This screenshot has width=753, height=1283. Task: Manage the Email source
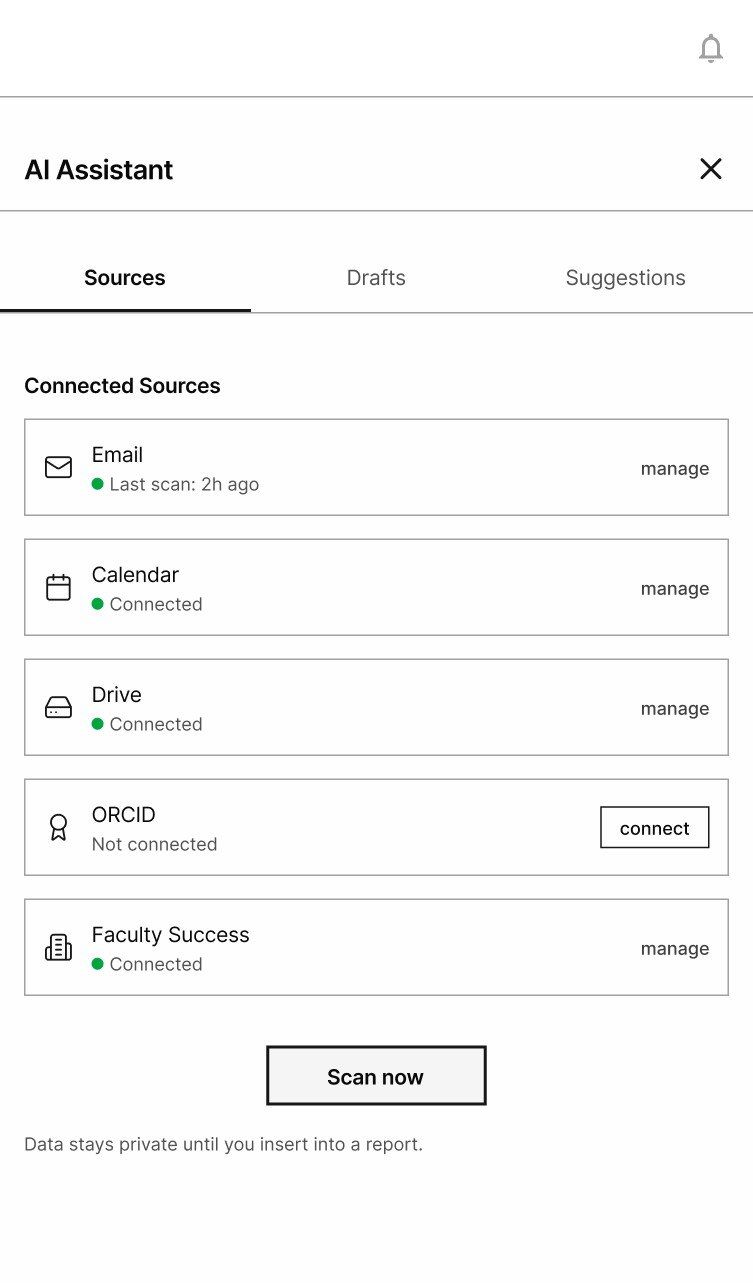point(675,469)
